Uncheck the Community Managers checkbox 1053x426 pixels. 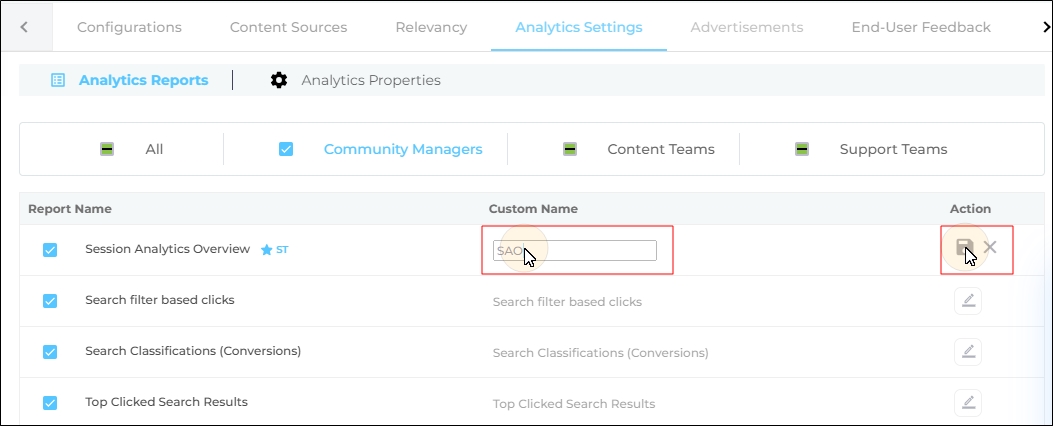coord(286,149)
